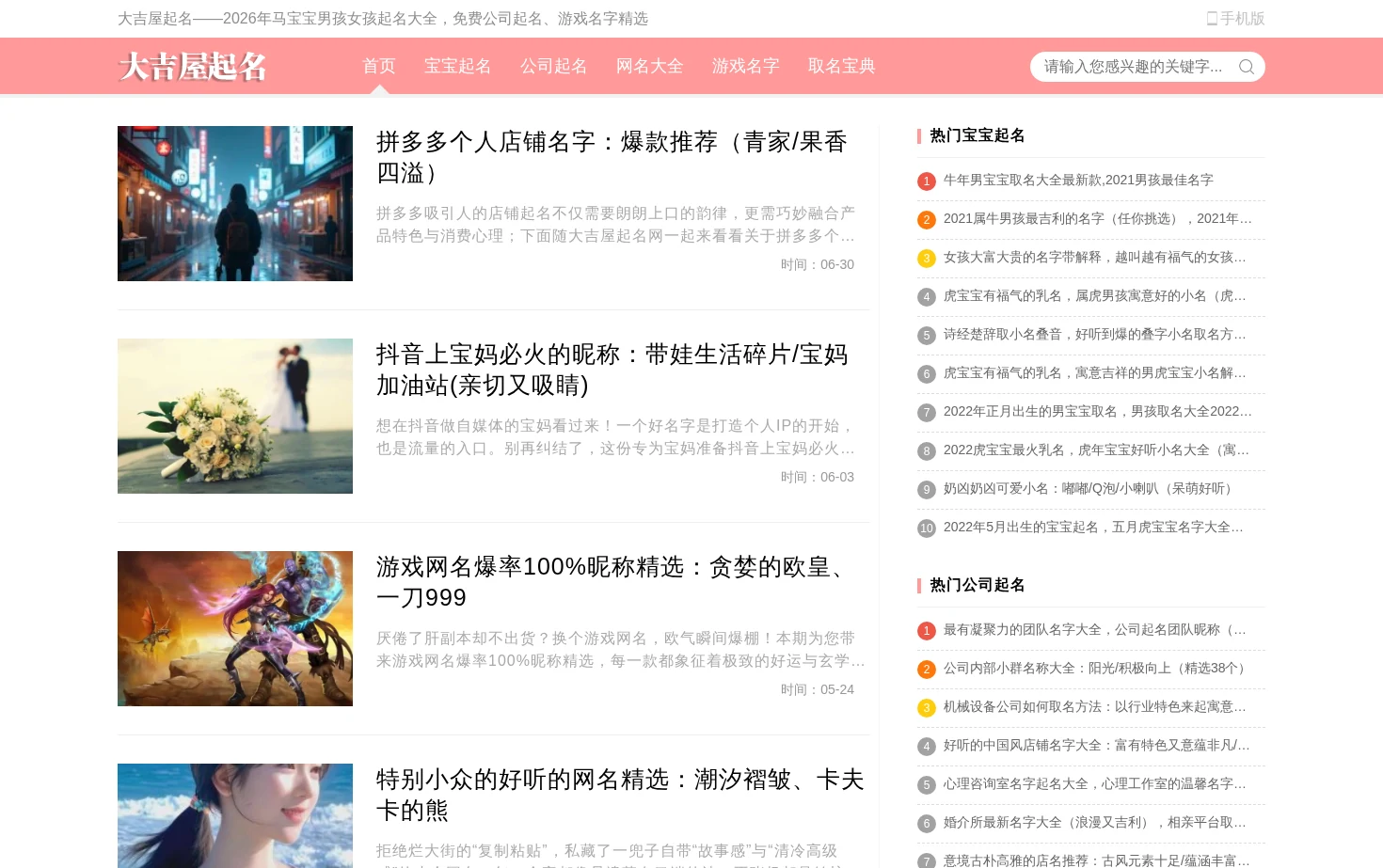The width and height of the screenshot is (1383, 868).
Task: Open 好听的中国风店铺名字大全 link
Action: click(1097, 745)
